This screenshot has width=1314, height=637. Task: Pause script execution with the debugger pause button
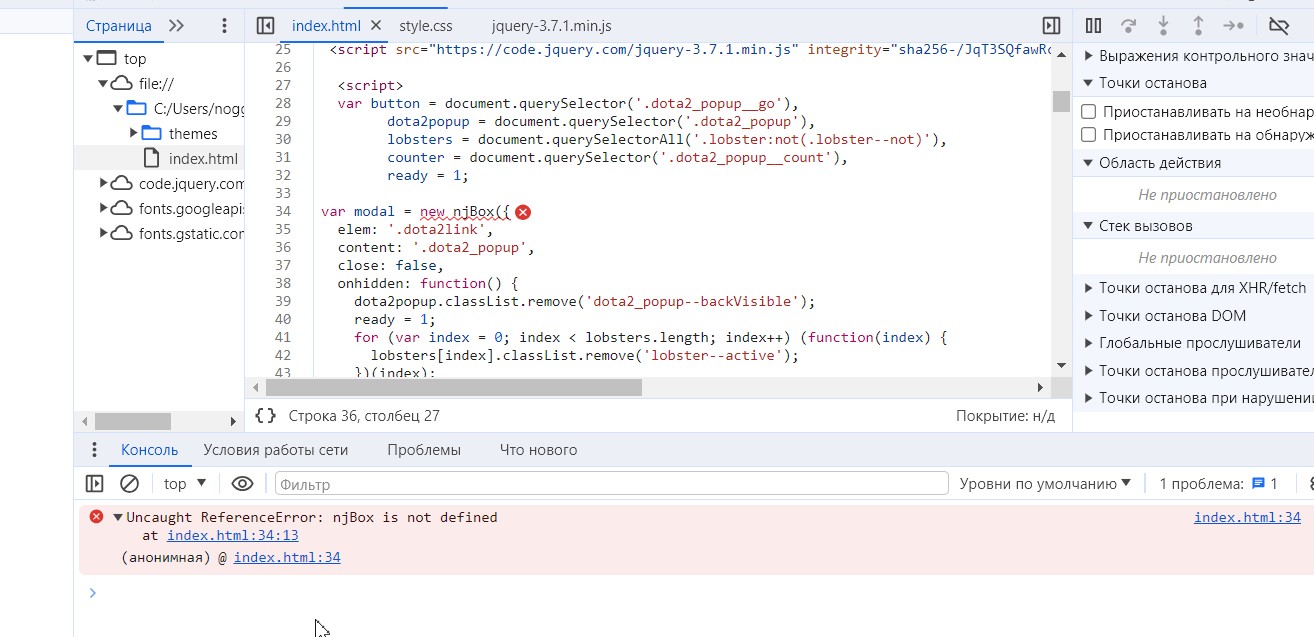click(1094, 26)
